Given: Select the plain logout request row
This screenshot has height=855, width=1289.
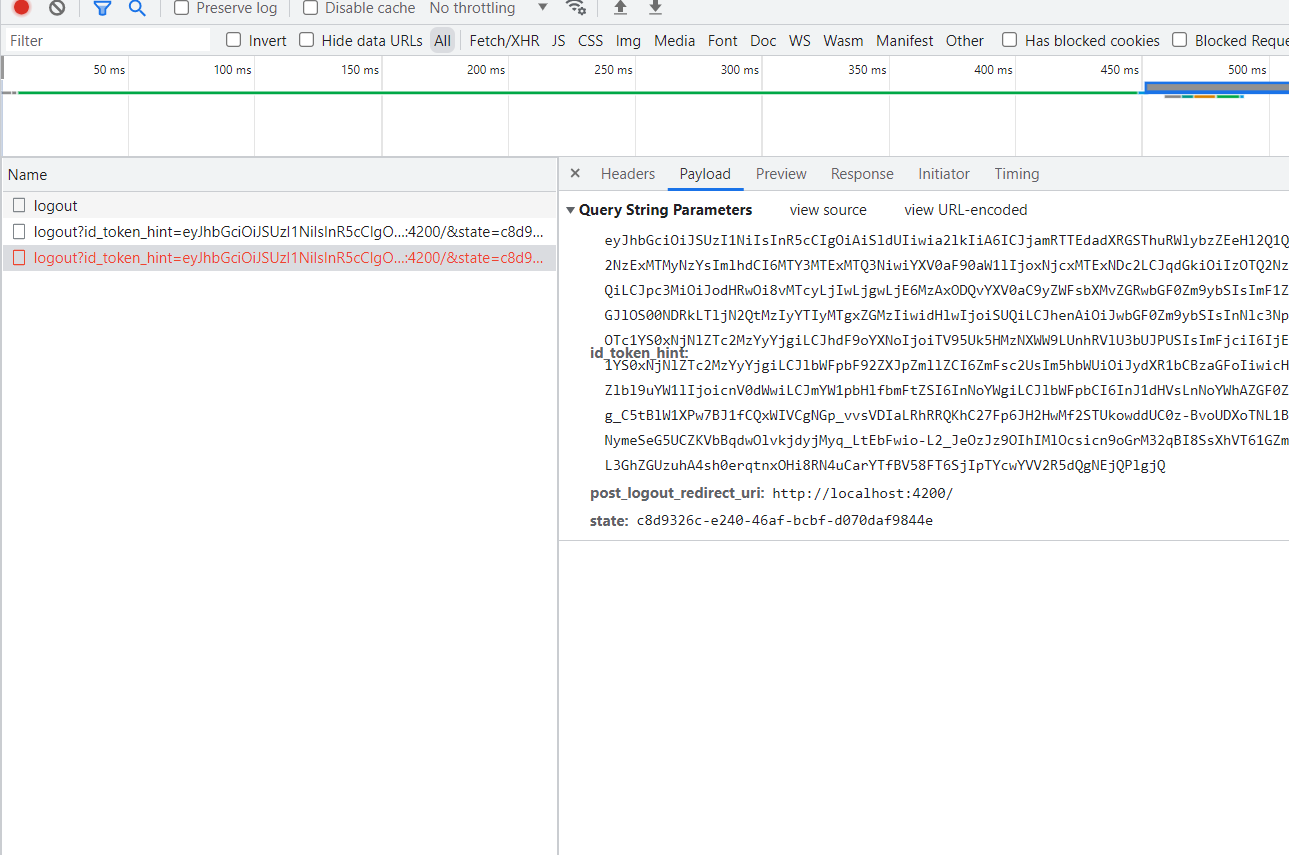Looking at the screenshot, I should 279,205.
